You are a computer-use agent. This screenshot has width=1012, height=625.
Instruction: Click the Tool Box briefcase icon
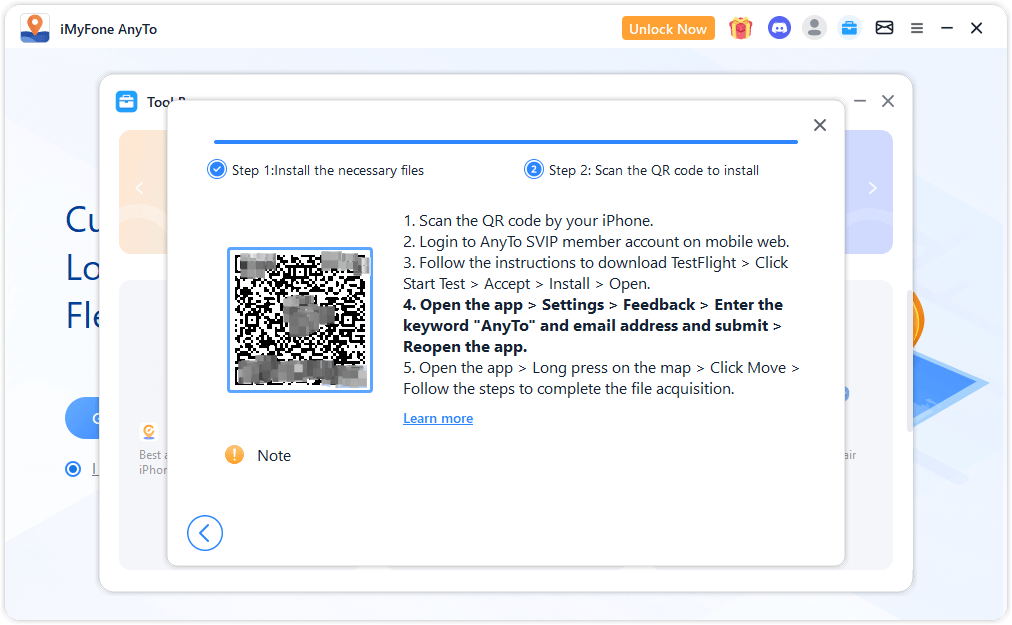(x=126, y=101)
